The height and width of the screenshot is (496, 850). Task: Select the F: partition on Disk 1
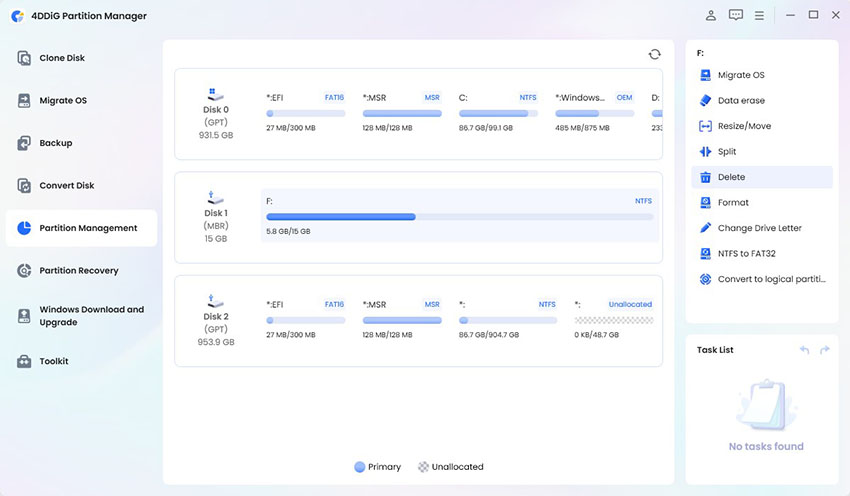point(459,215)
